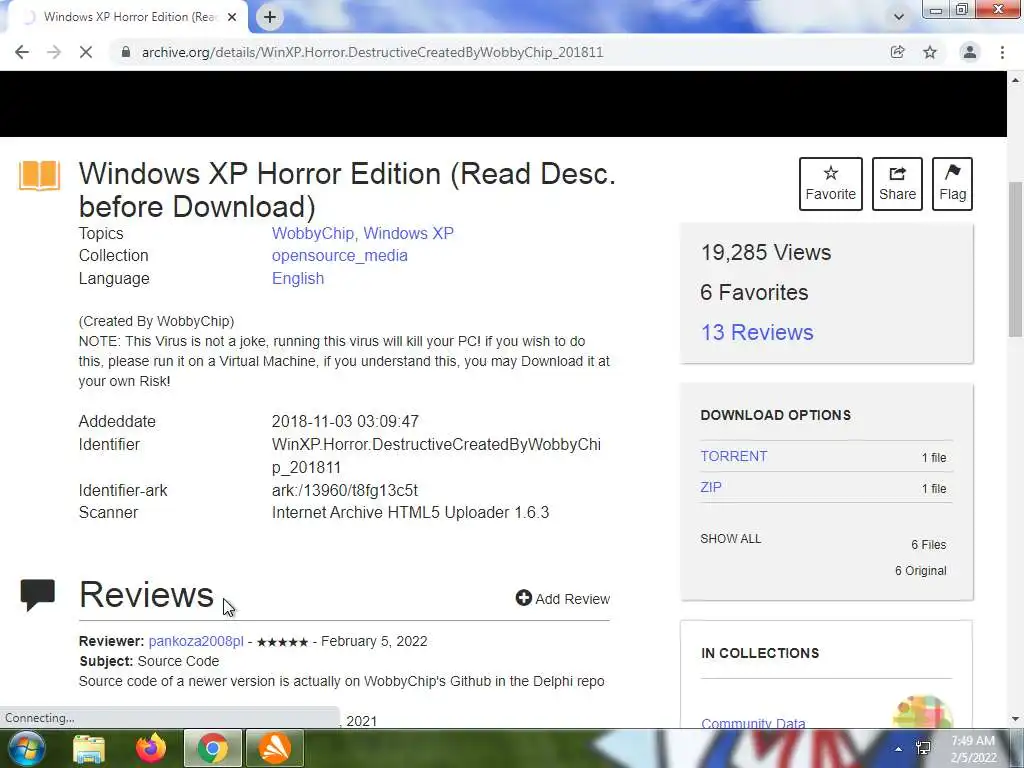Click the Addeddate value '2018-11-03 03:09:47'
1024x768 pixels.
(x=345, y=421)
